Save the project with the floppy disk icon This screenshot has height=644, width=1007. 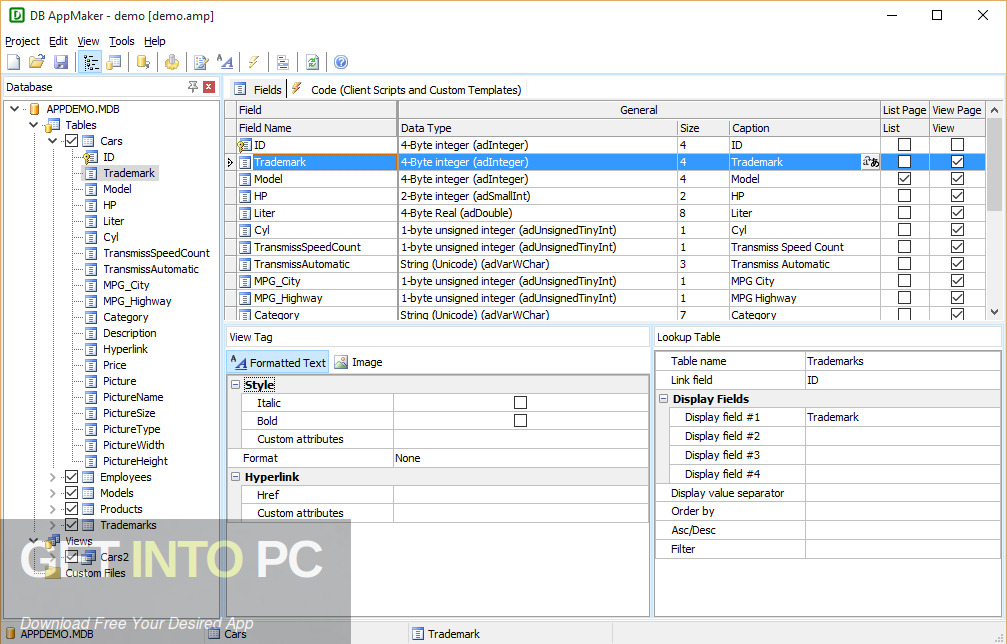click(x=61, y=62)
